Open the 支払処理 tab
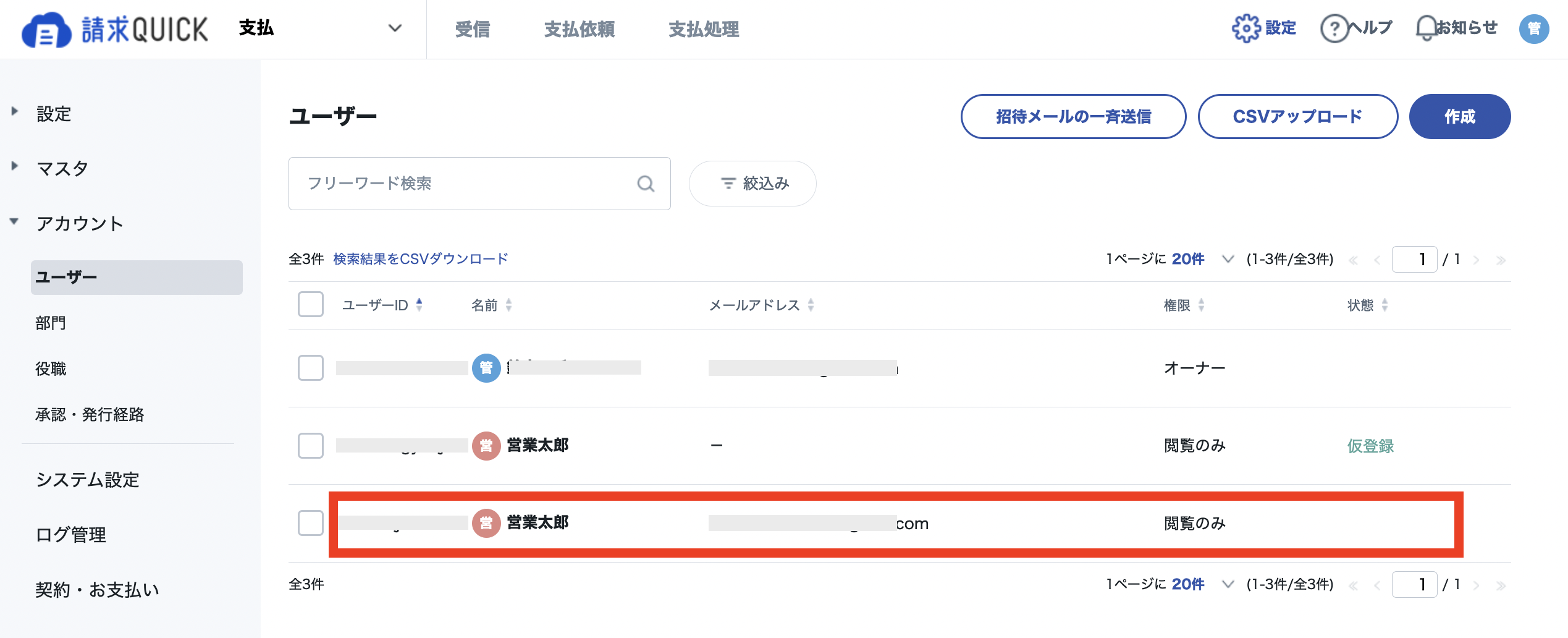1568x638 pixels. 704,29
